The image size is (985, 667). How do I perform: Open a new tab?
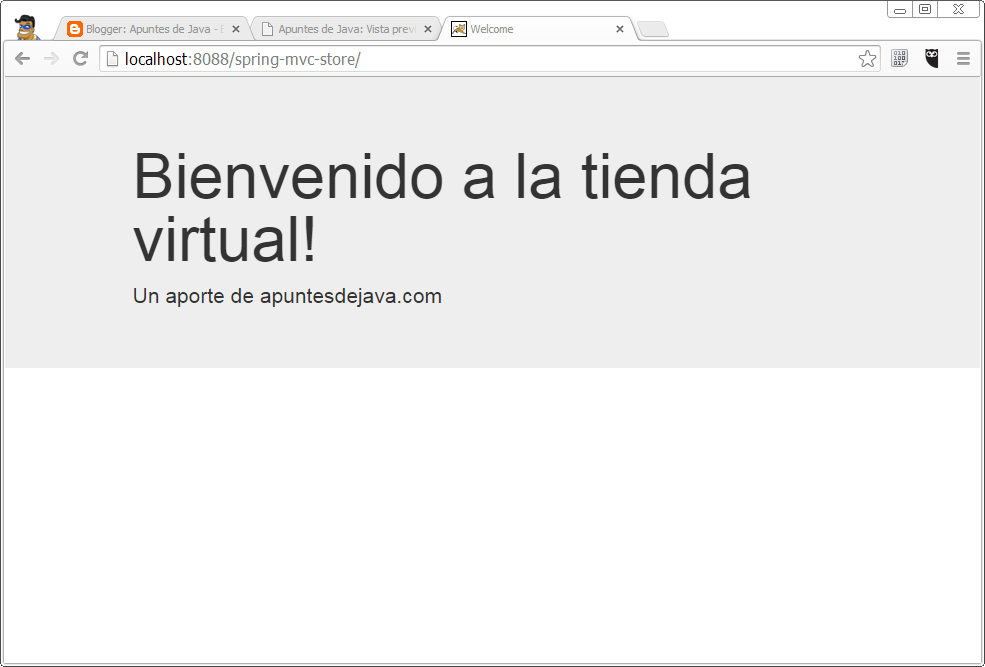653,29
